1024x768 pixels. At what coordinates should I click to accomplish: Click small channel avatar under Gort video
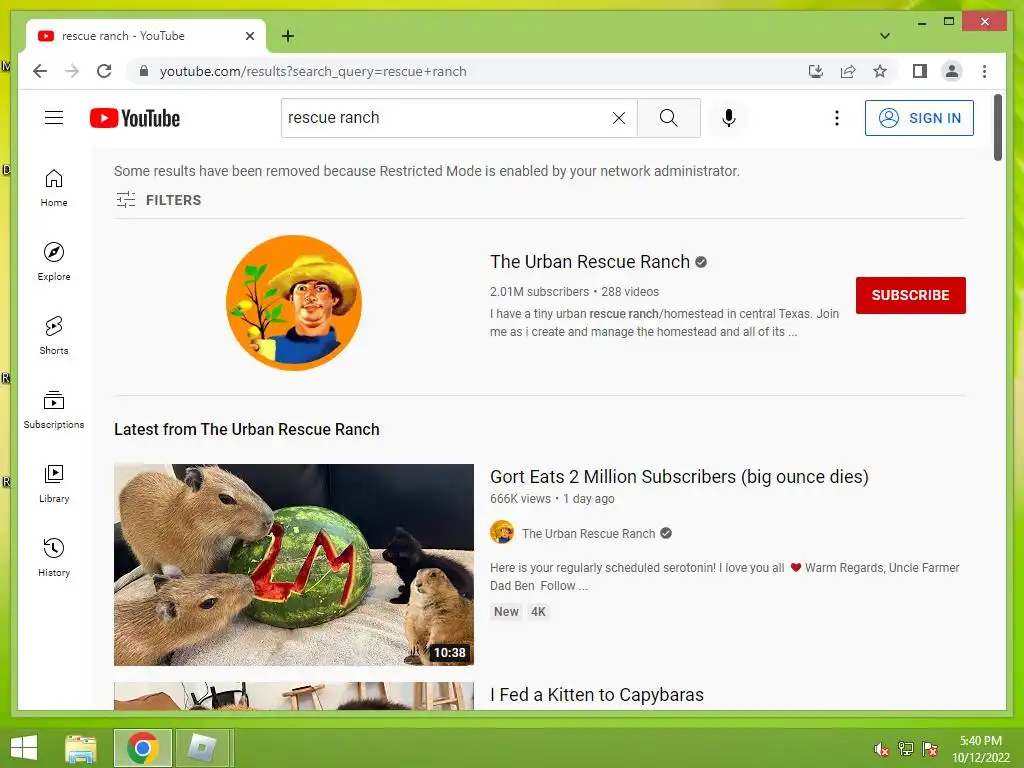coord(502,532)
